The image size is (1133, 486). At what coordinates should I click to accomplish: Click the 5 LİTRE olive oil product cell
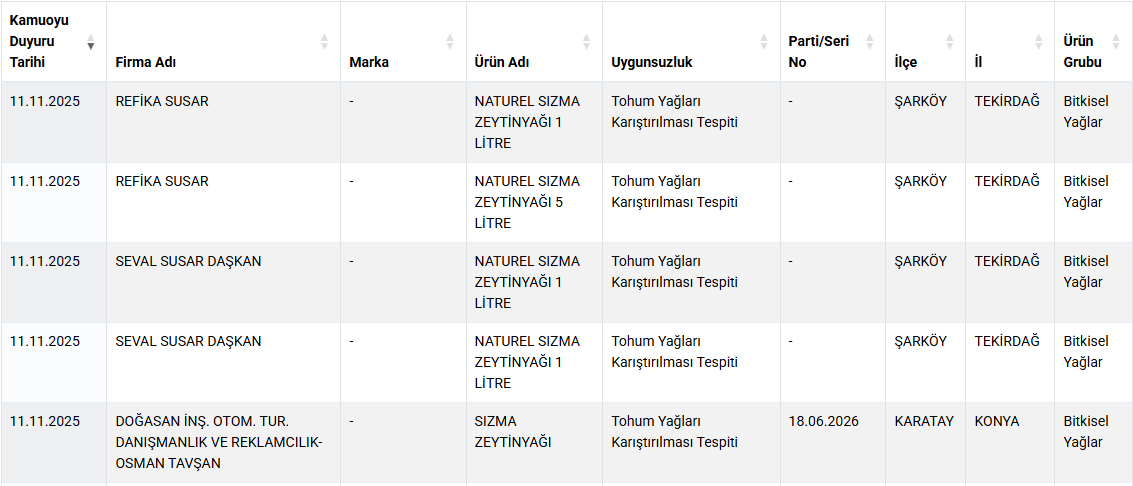[526, 202]
